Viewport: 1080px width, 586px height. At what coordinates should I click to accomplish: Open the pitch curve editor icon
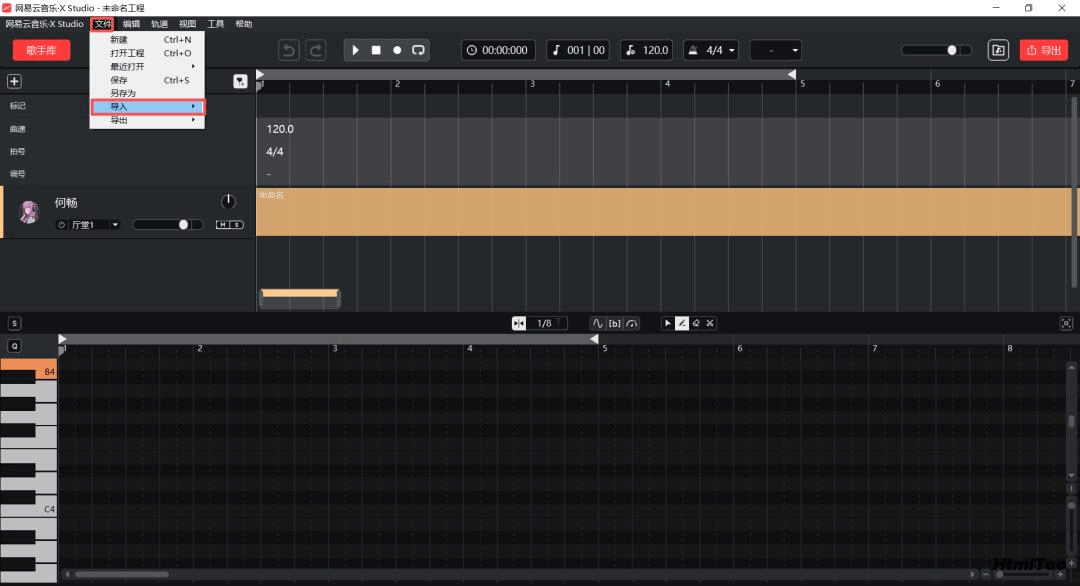(597, 323)
